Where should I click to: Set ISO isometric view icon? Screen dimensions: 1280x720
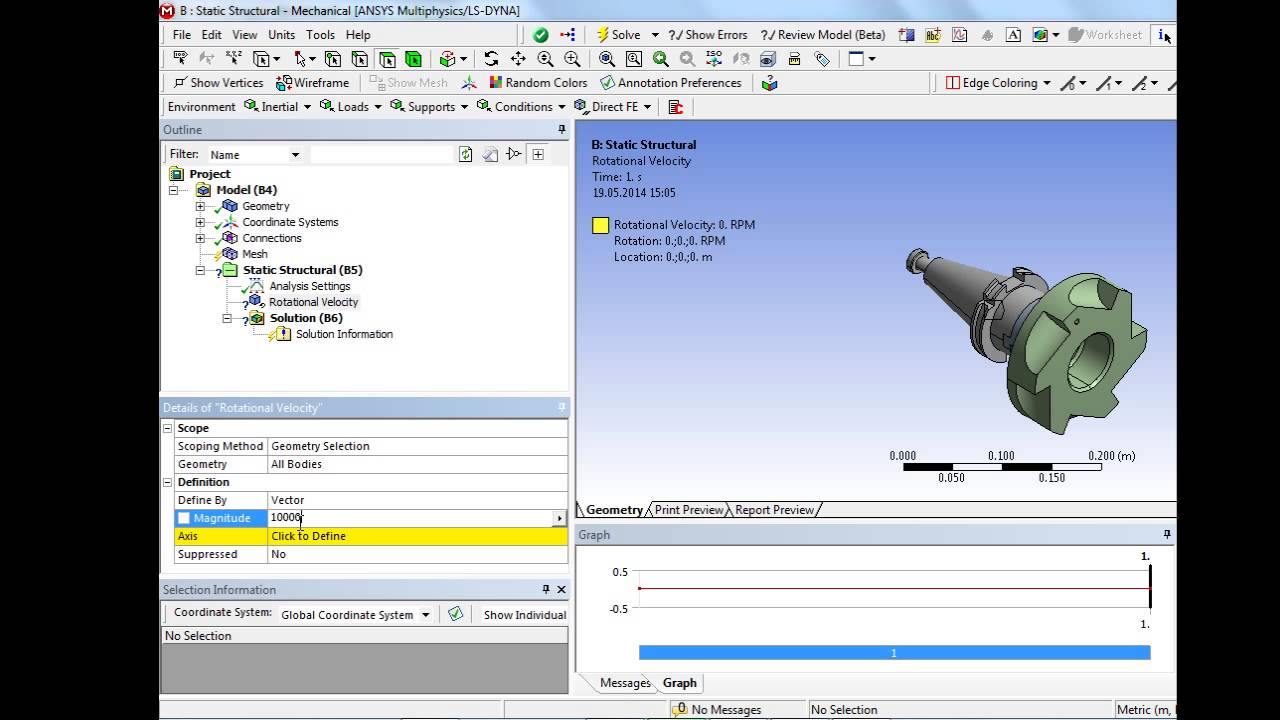[714, 59]
